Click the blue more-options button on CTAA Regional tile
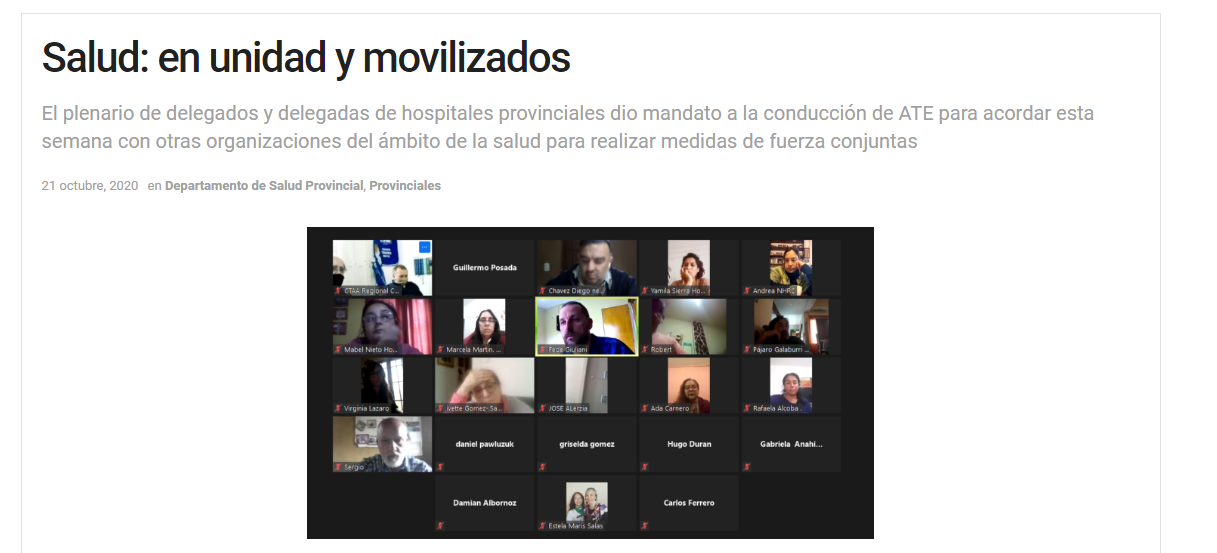The width and height of the screenshot is (1217, 553). pos(424,247)
